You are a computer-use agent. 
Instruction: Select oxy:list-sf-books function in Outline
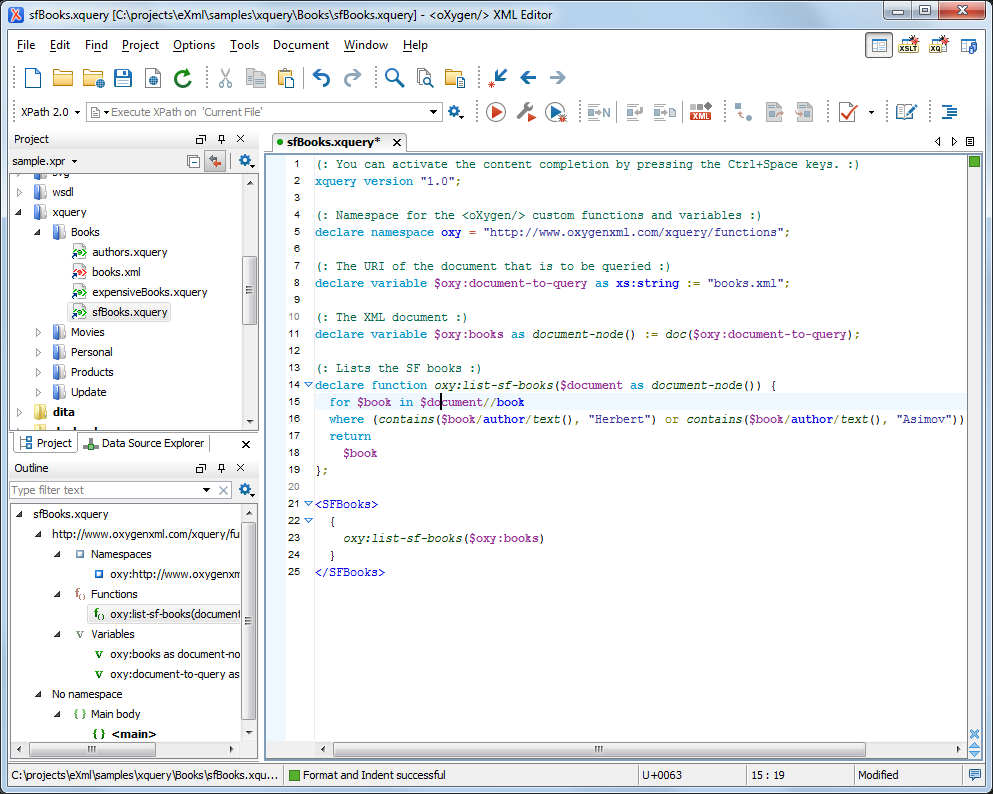pos(167,614)
